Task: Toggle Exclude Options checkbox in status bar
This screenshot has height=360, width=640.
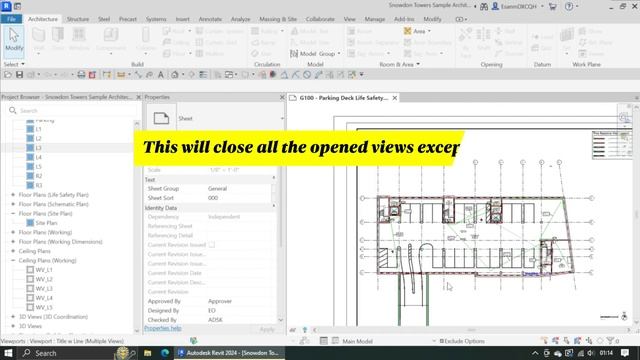Action: pyautogui.click(x=442, y=341)
